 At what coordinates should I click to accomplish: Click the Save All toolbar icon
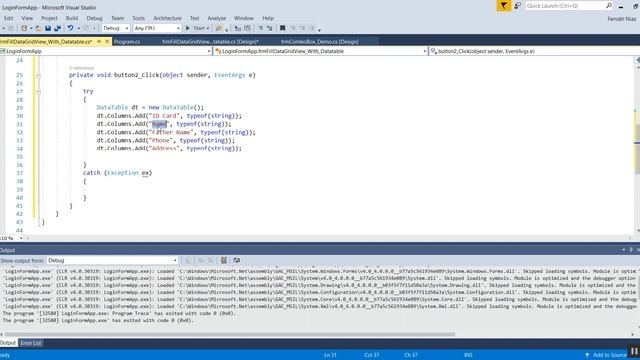(x=57, y=28)
